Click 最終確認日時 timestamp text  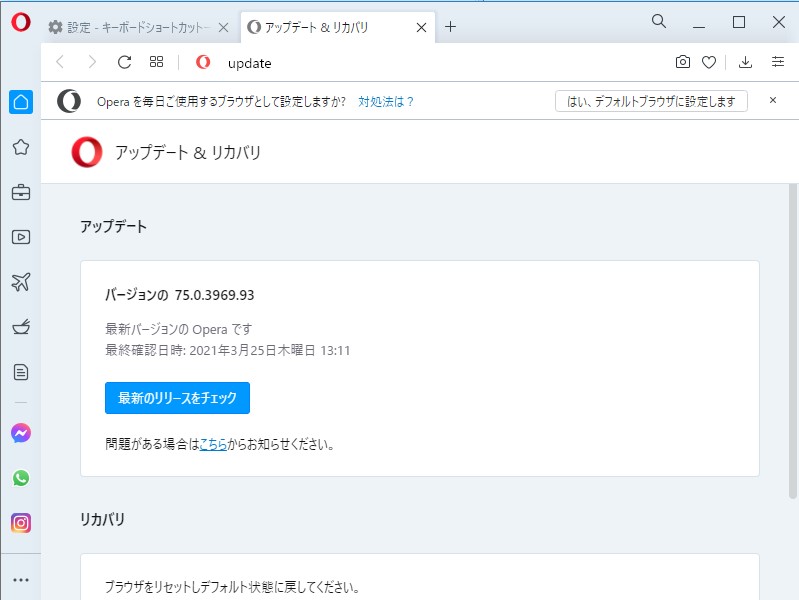point(227,350)
